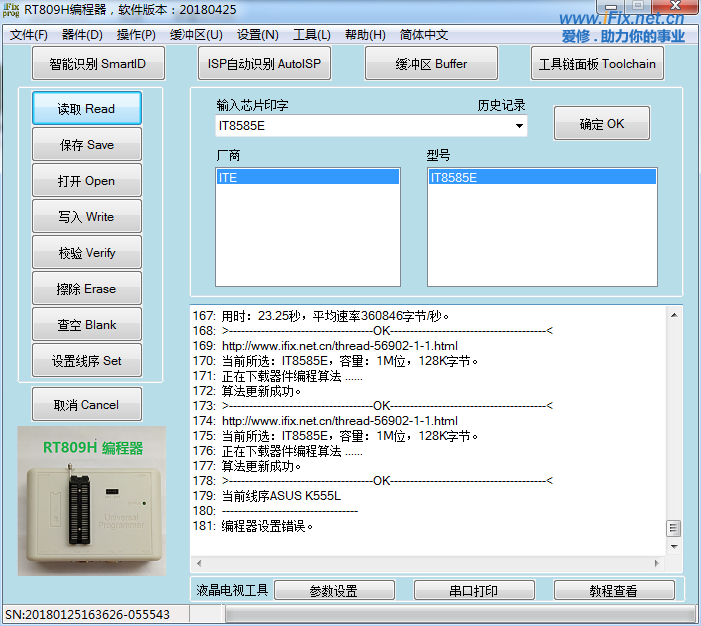Open 工具链面板 Toolchain button
The height and width of the screenshot is (626, 701).
(597, 63)
